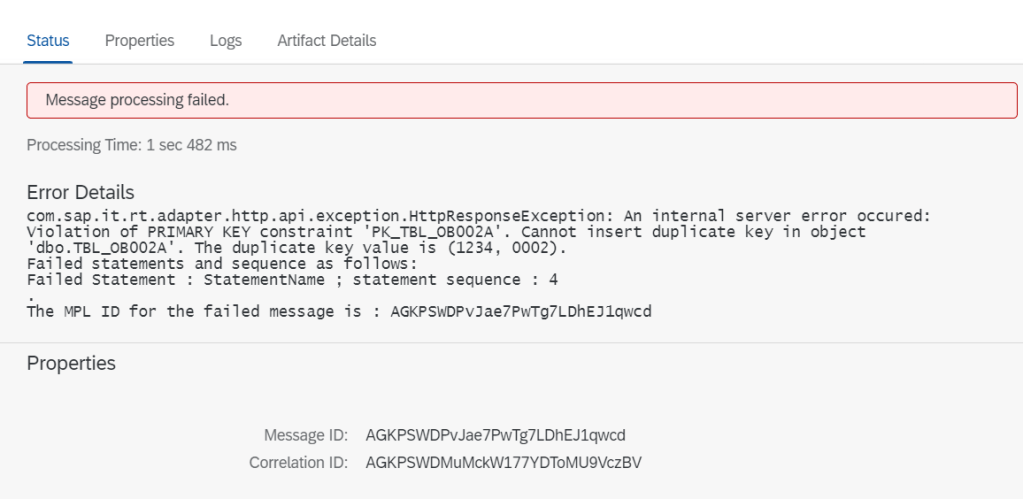1023x499 pixels.
Task: Click the Error Details heading
Action: (80, 192)
